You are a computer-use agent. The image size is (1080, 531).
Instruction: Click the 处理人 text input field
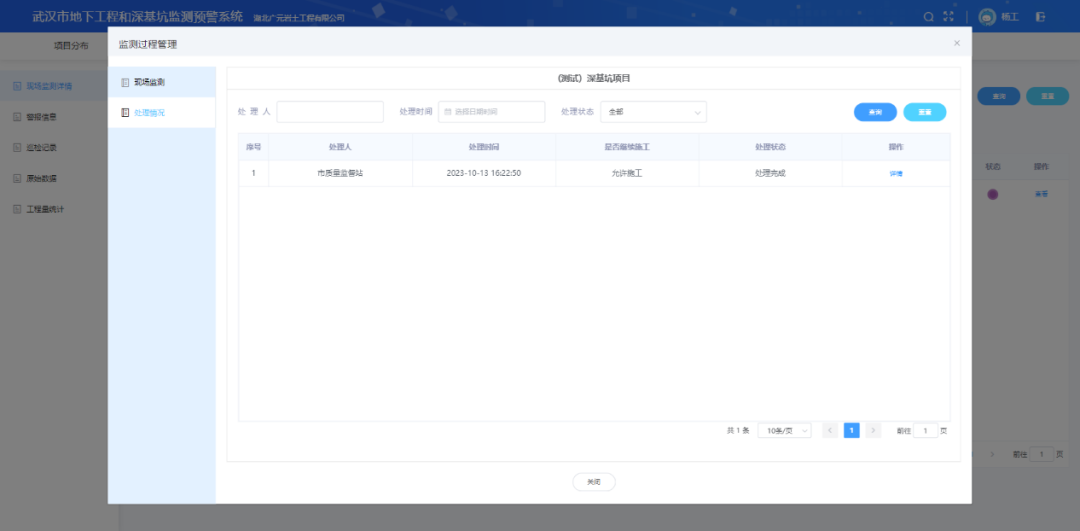point(329,112)
